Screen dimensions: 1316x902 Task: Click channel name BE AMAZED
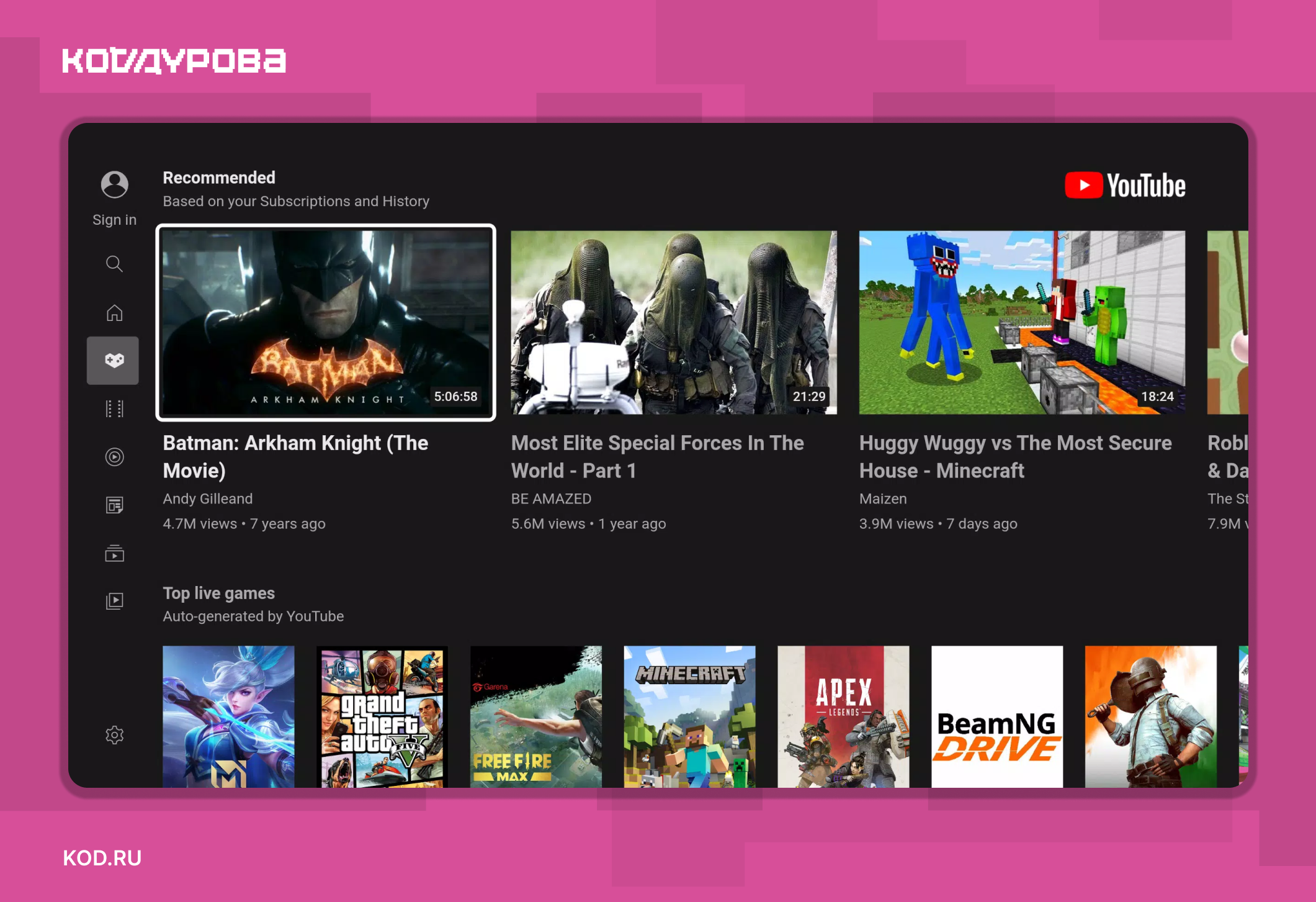pyautogui.click(x=551, y=498)
